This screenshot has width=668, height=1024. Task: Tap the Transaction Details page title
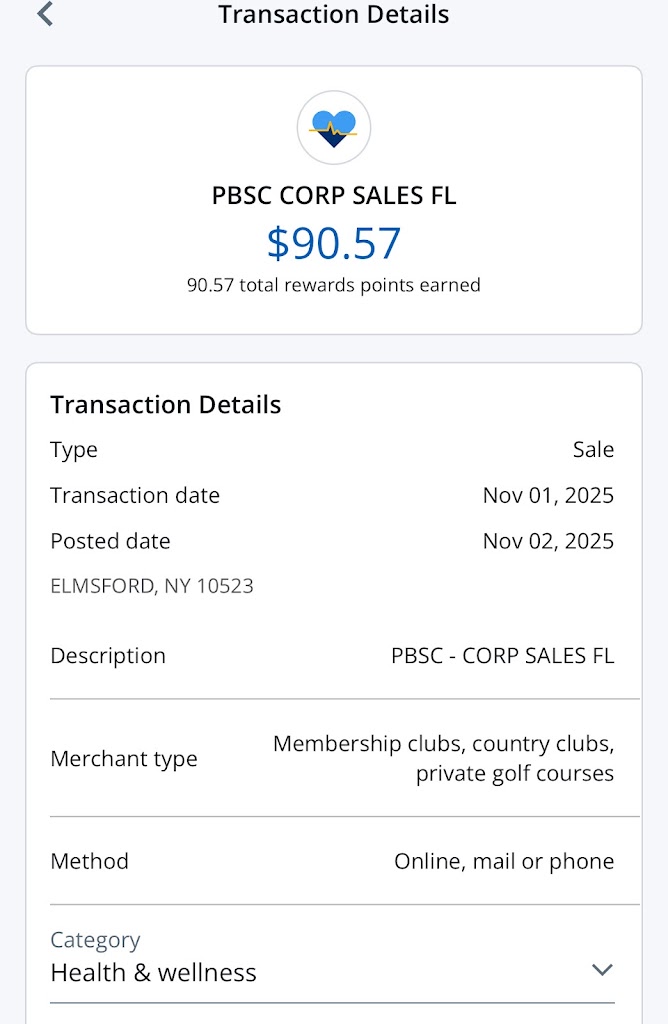click(x=334, y=15)
